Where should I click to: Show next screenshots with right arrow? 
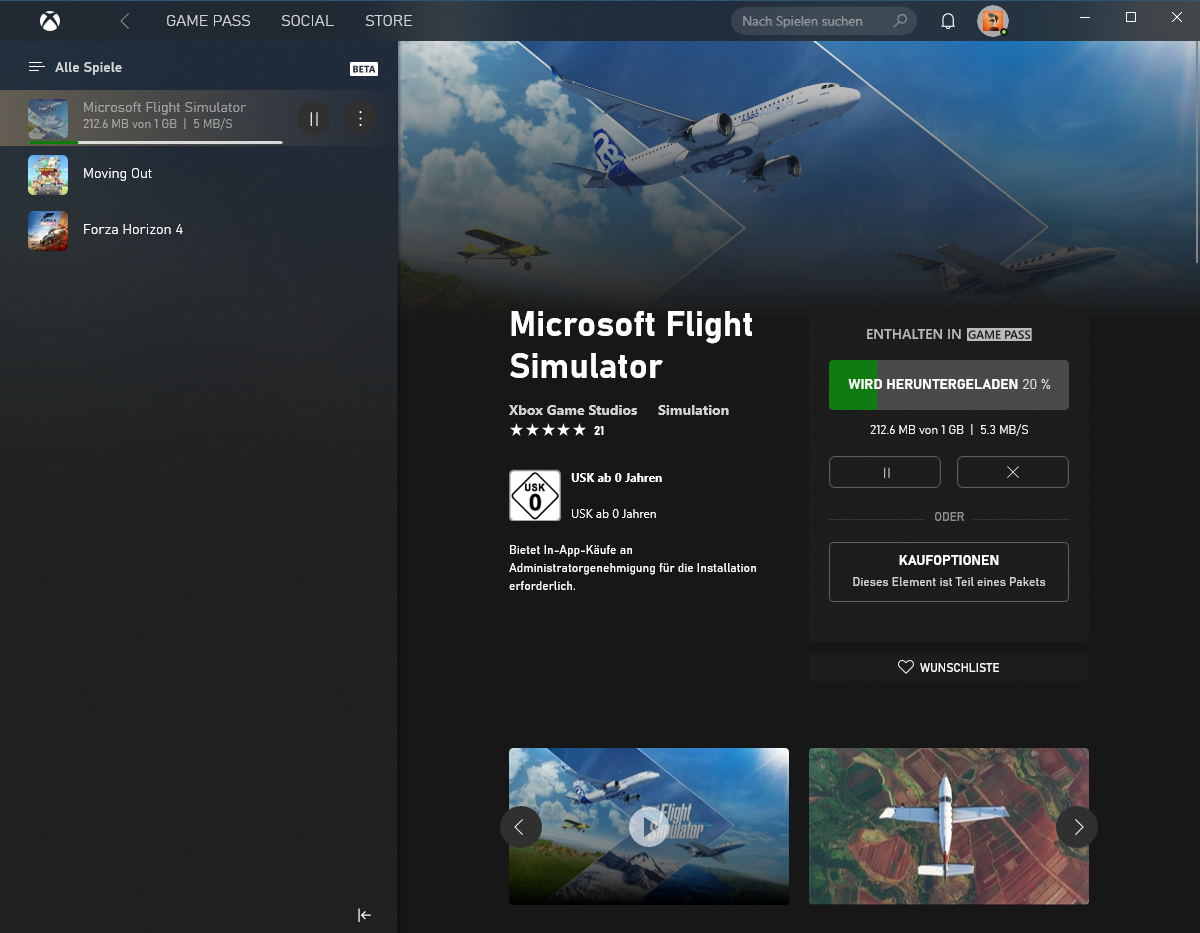tap(1077, 827)
